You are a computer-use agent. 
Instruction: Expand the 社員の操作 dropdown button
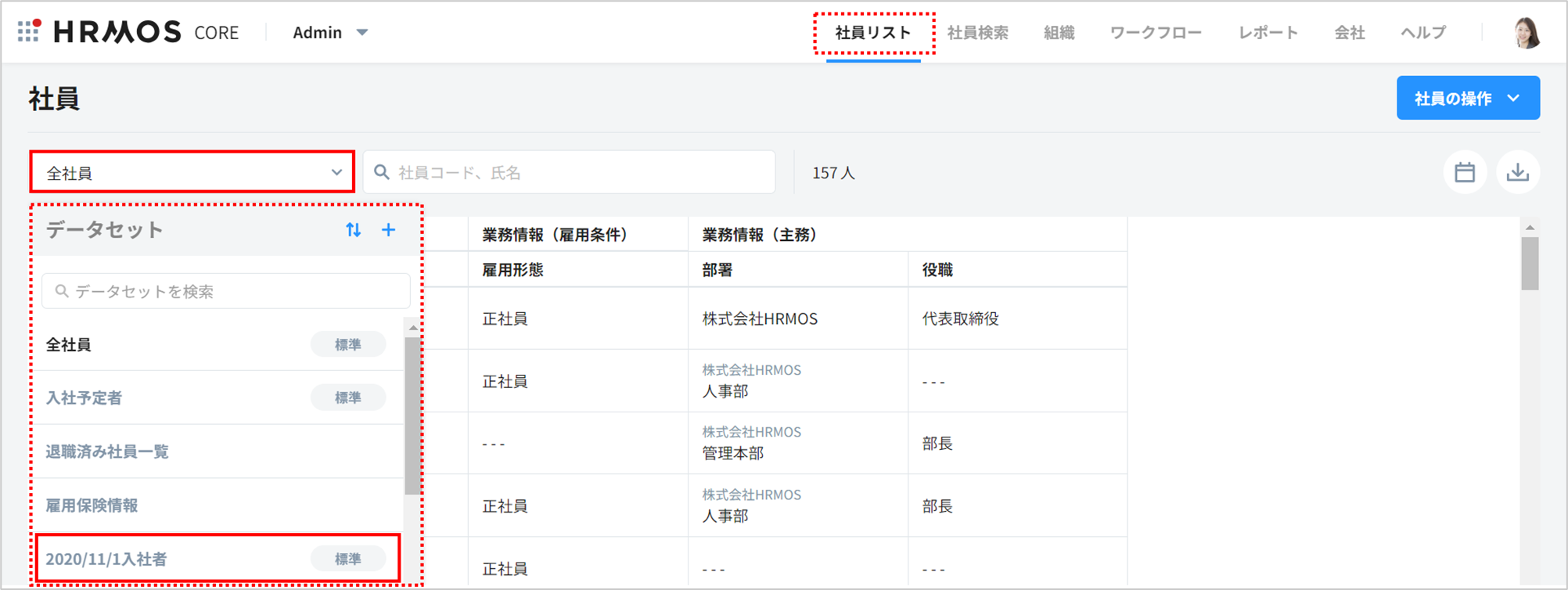click(x=1467, y=98)
